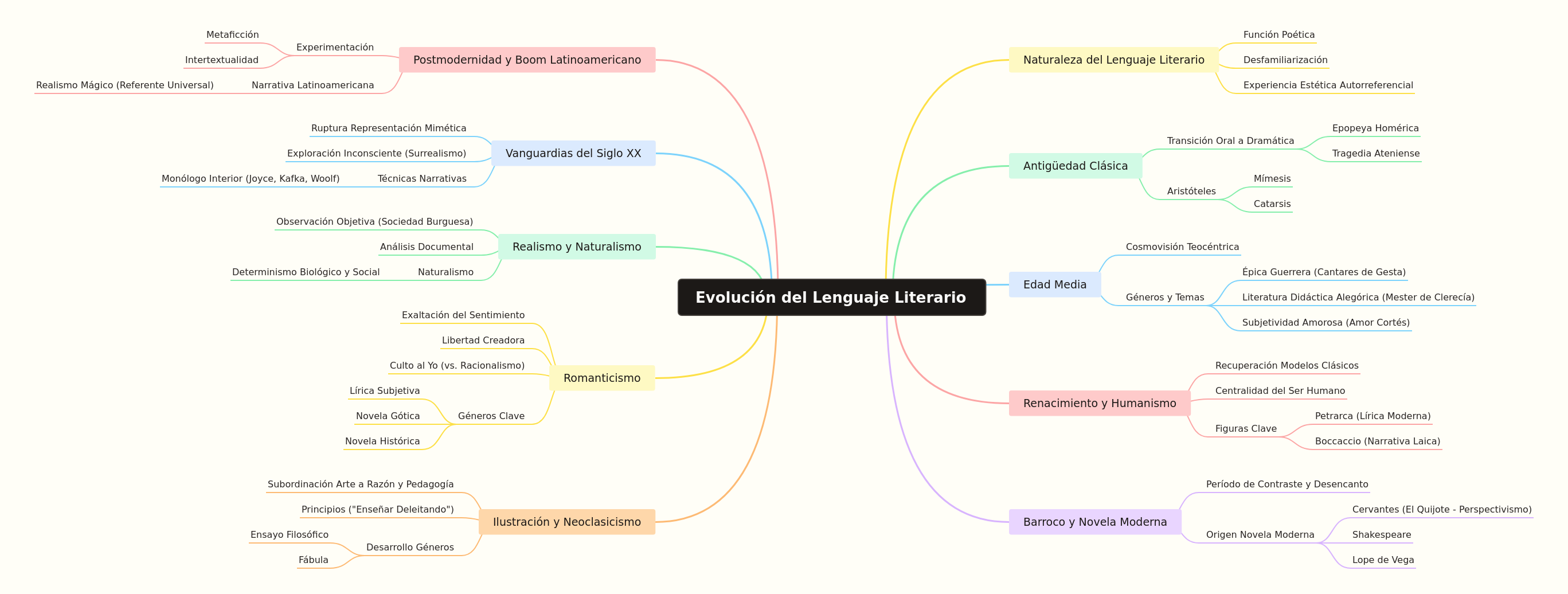Click Exaltación del Sentimiento
The height and width of the screenshot is (594, 1568).
pyautogui.click(x=463, y=315)
